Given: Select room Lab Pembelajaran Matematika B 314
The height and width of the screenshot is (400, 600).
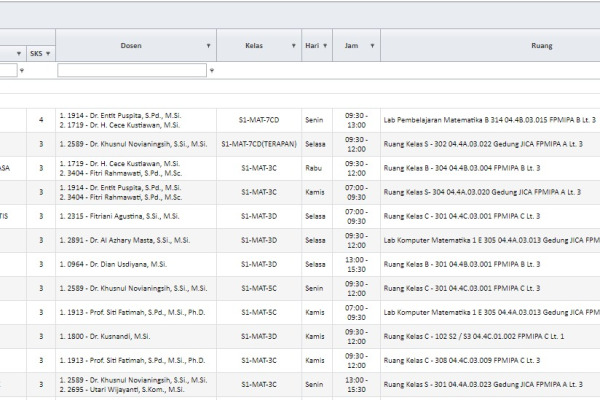Looking at the screenshot, I should click(x=489, y=120).
